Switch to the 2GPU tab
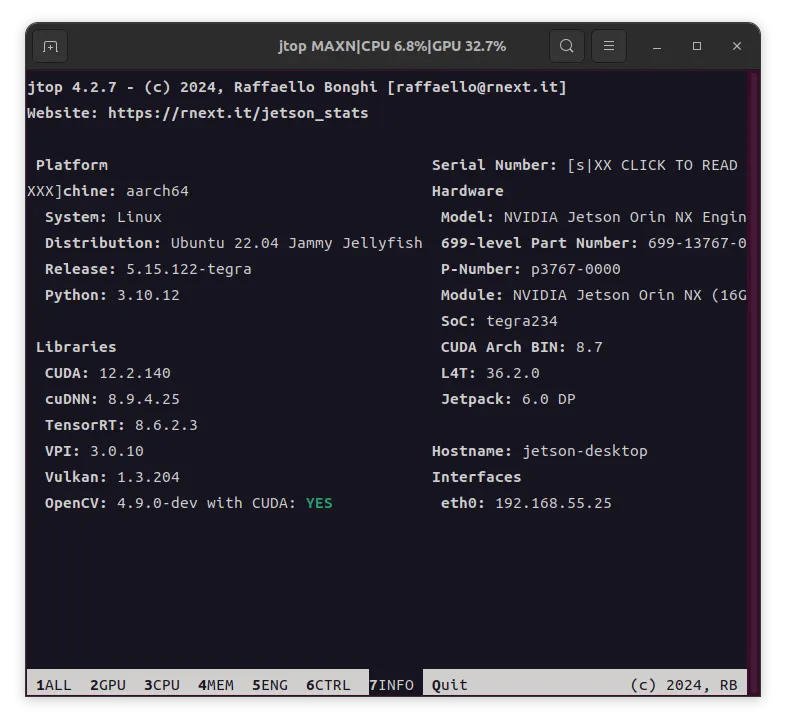786x725 pixels. click(x=108, y=685)
